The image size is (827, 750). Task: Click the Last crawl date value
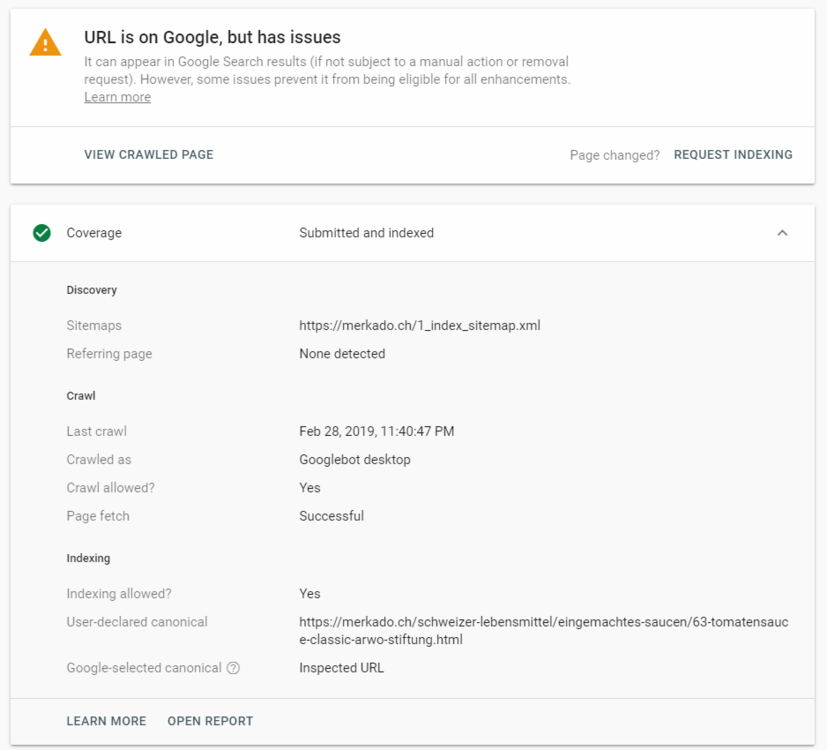[376, 431]
